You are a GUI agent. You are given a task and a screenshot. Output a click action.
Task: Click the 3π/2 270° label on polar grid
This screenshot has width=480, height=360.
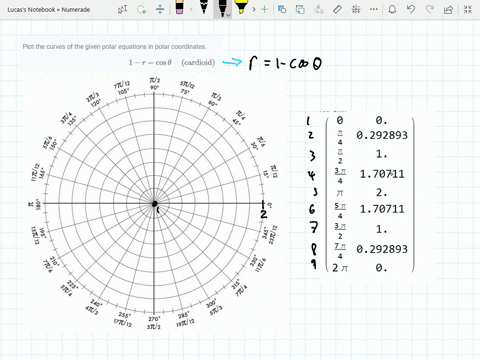(x=154, y=323)
